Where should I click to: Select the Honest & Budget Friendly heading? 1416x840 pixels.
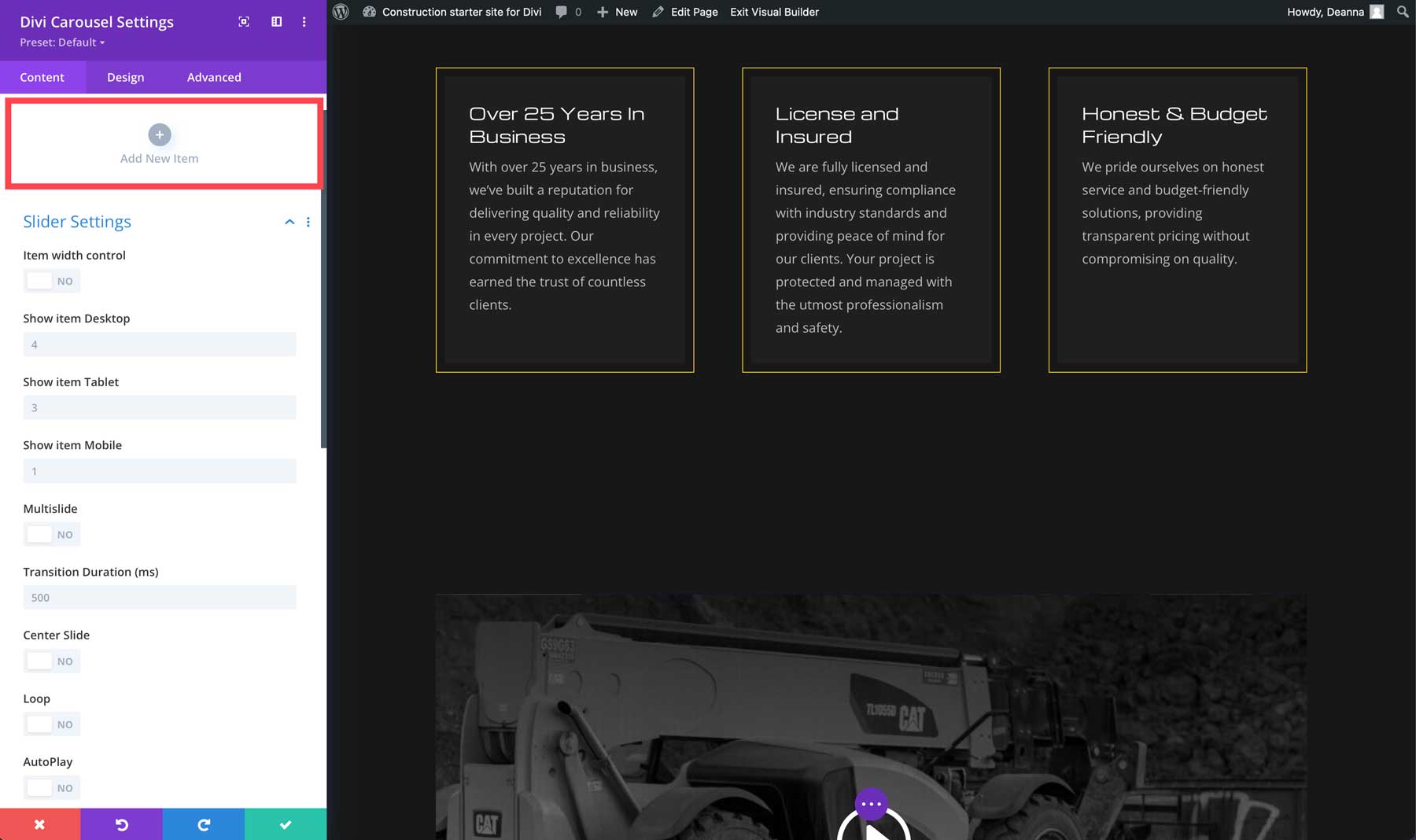pyautogui.click(x=1174, y=125)
